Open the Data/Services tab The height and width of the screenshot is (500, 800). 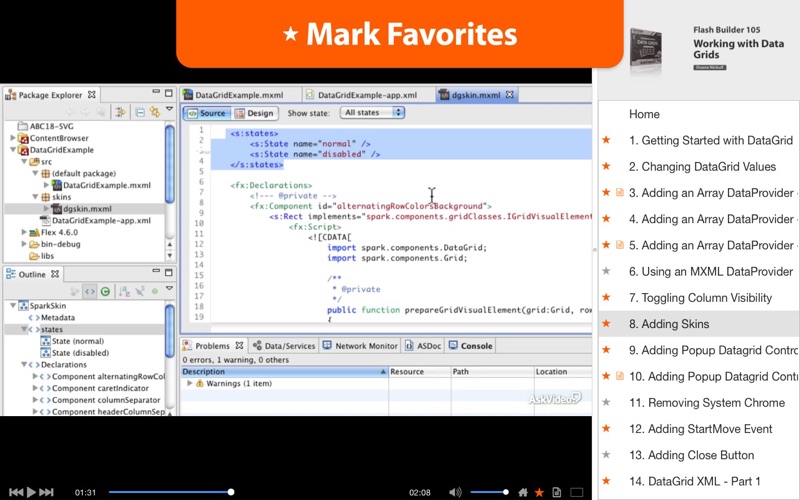(284, 346)
